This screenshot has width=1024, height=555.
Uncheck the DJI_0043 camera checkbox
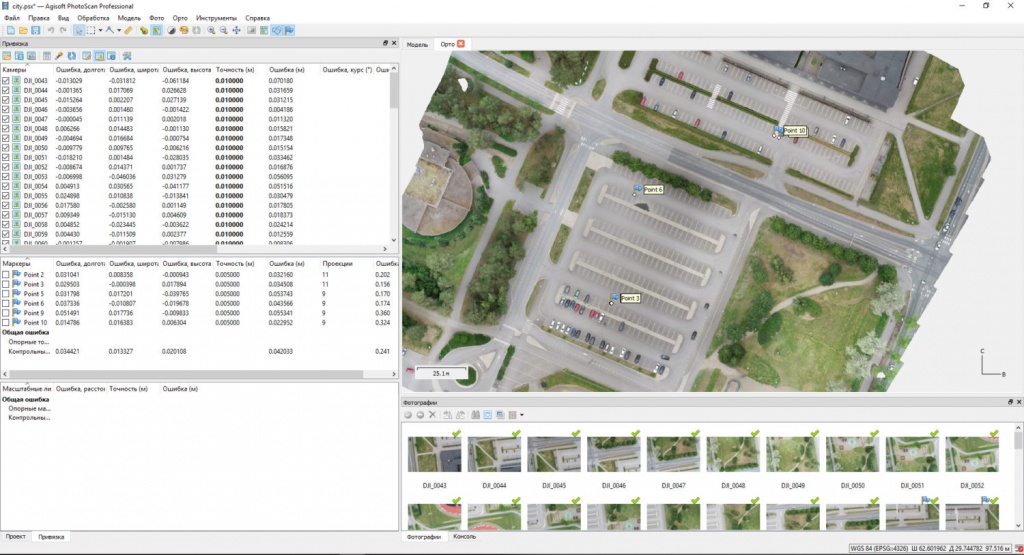click(x=7, y=80)
